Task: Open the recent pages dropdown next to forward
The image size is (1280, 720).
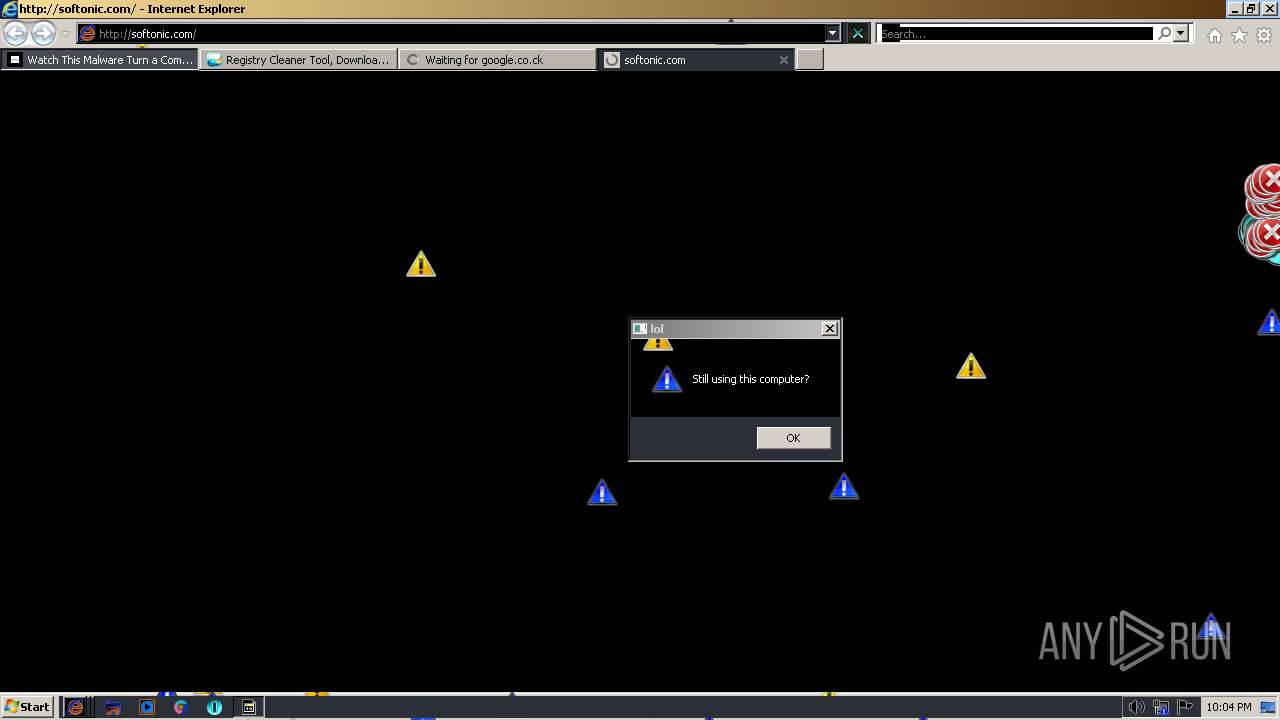Action: pyautogui.click(x=65, y=34)
